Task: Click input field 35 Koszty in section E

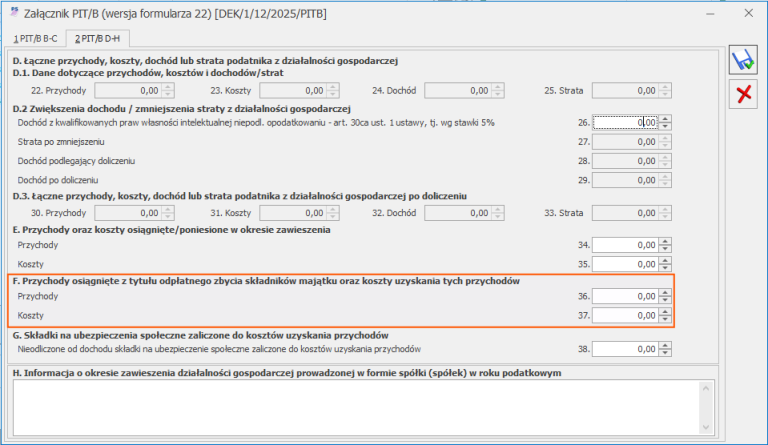Action: (x=625, y=264)
